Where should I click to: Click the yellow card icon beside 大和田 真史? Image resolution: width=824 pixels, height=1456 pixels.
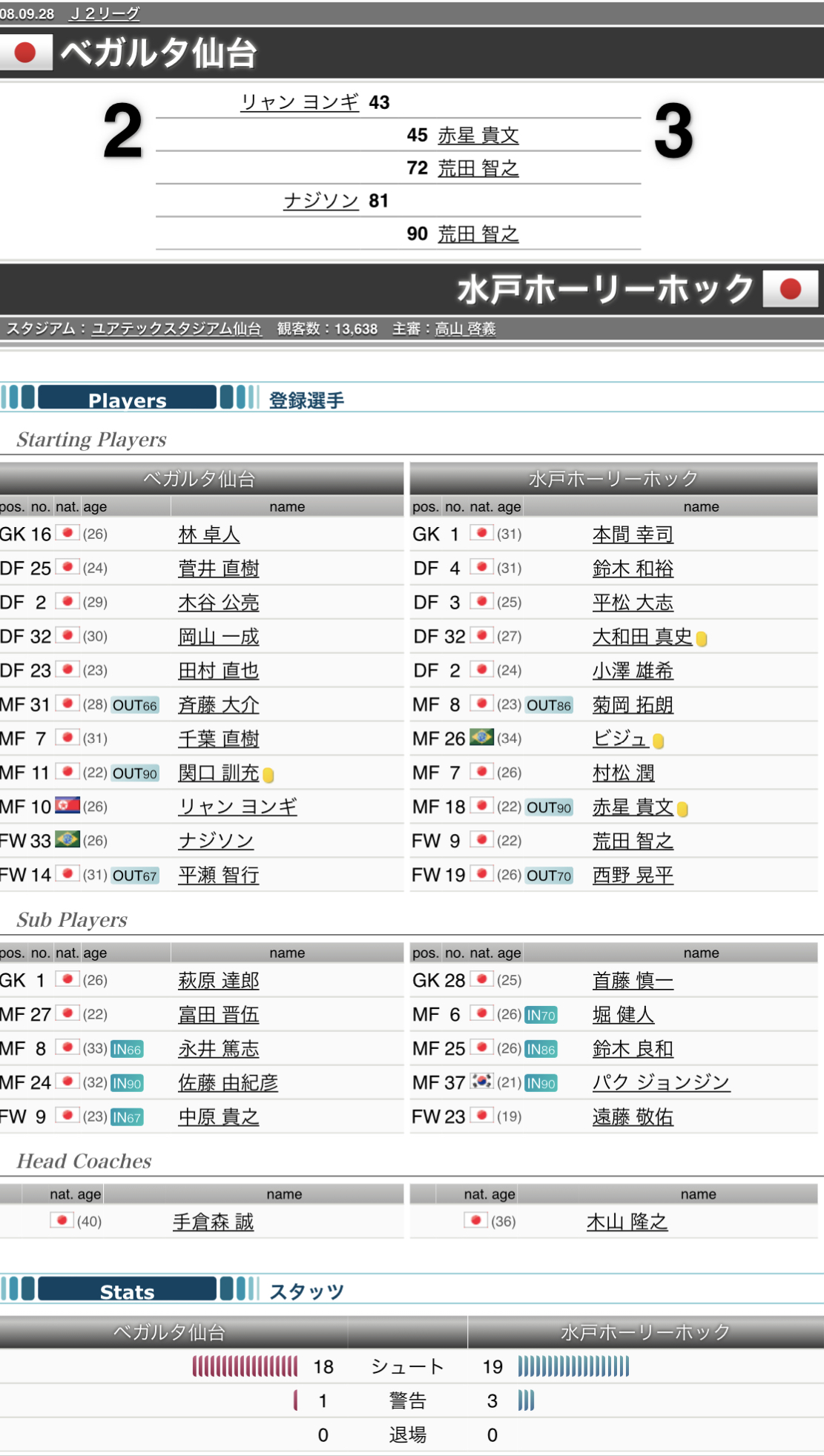[702, 638]
